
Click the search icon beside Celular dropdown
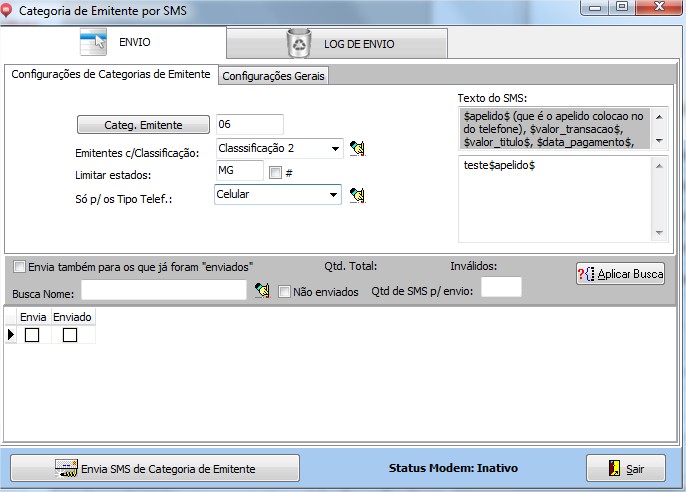click(358, 195)
